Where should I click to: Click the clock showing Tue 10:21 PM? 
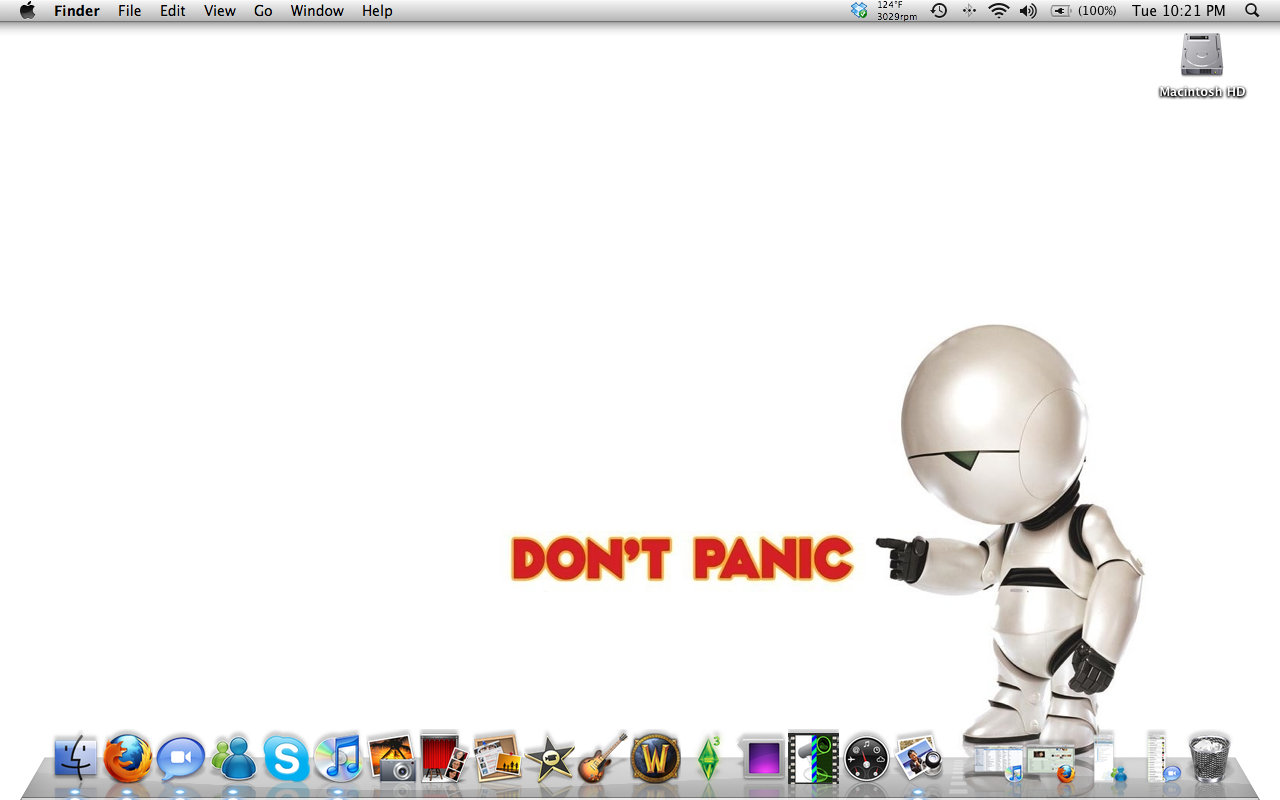pos(1178,11)
